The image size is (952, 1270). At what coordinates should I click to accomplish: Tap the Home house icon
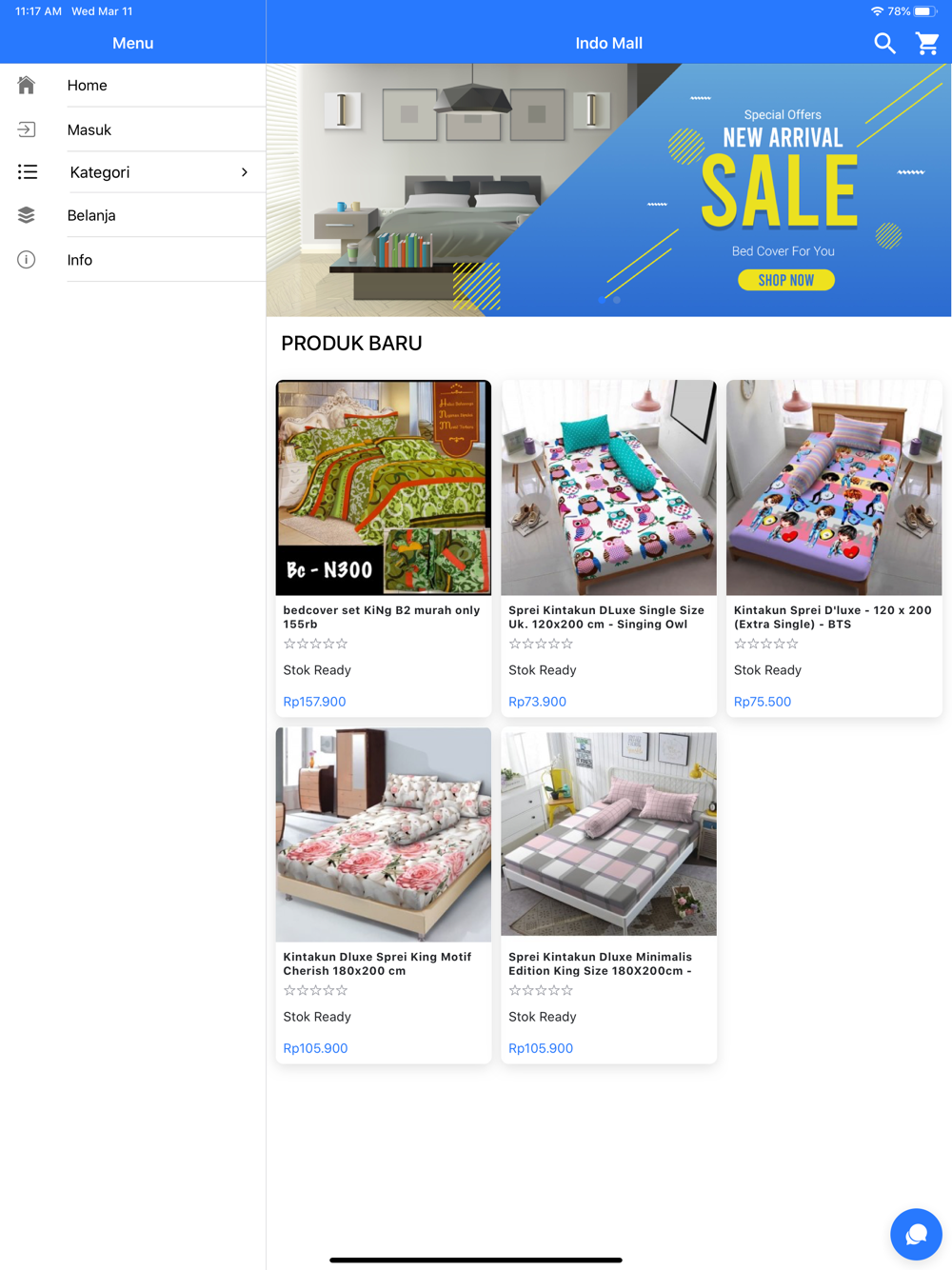pyautogui.click(x=27, y=85)
